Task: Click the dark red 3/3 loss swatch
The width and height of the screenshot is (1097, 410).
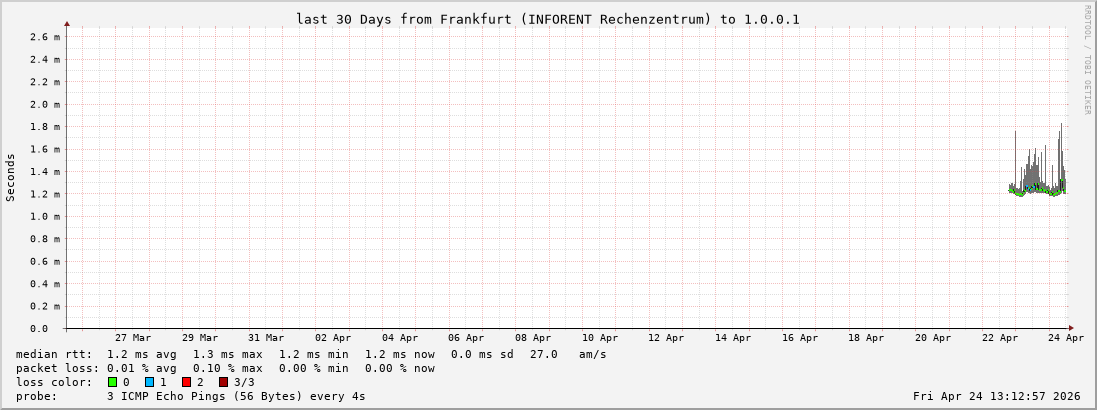Action: click(x=223, y=382)
